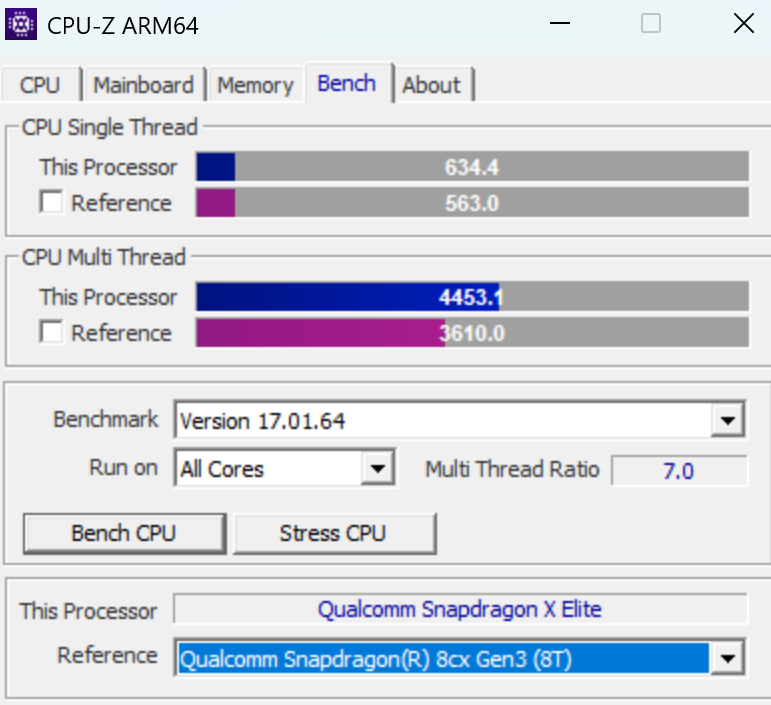The image size is (771, 705).
Task: Click the Qualcomm Snapdragon X Elite processor field
Action: (x=460, y=609)
